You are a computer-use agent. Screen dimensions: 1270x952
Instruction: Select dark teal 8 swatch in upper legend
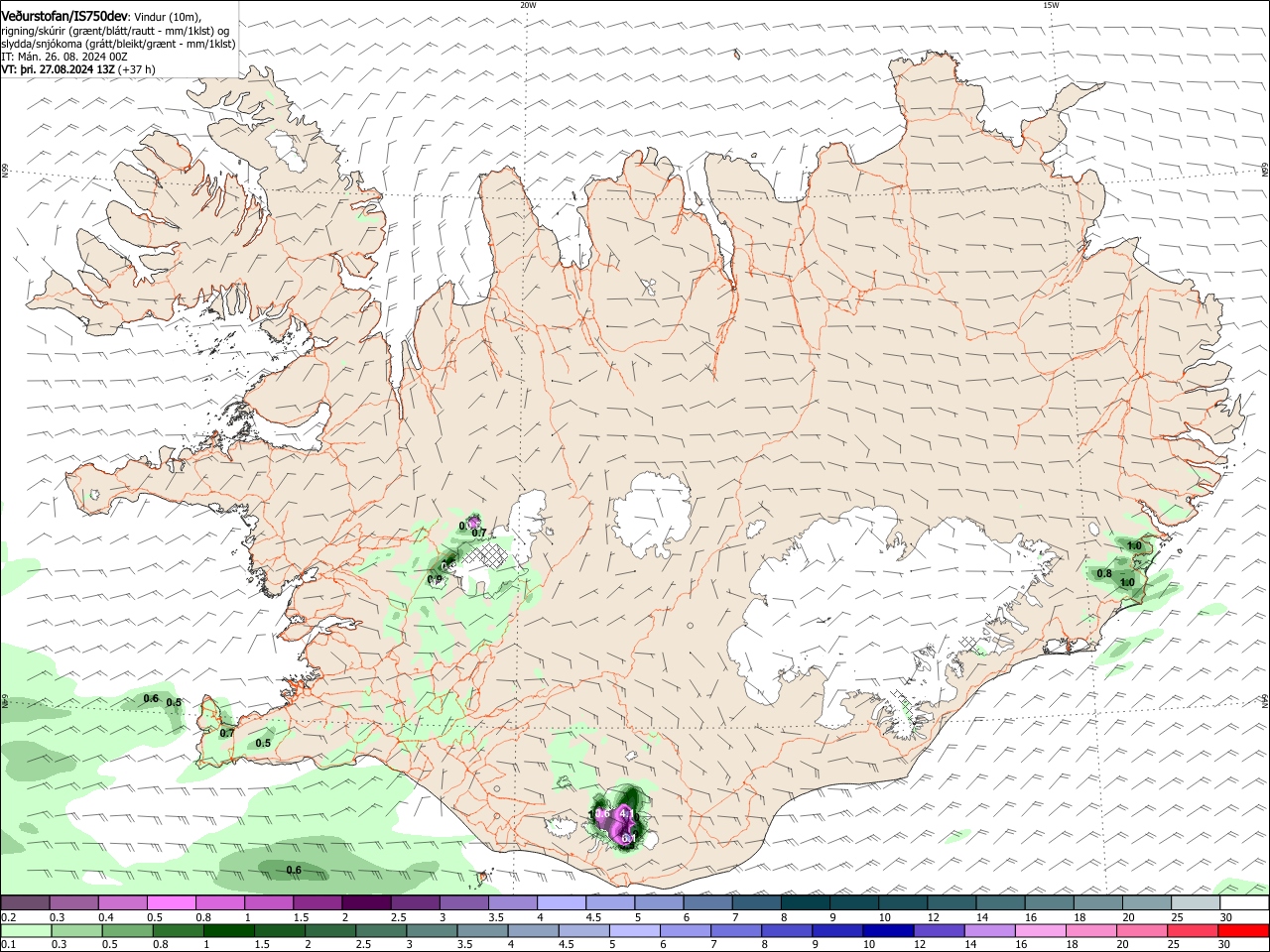805,902
